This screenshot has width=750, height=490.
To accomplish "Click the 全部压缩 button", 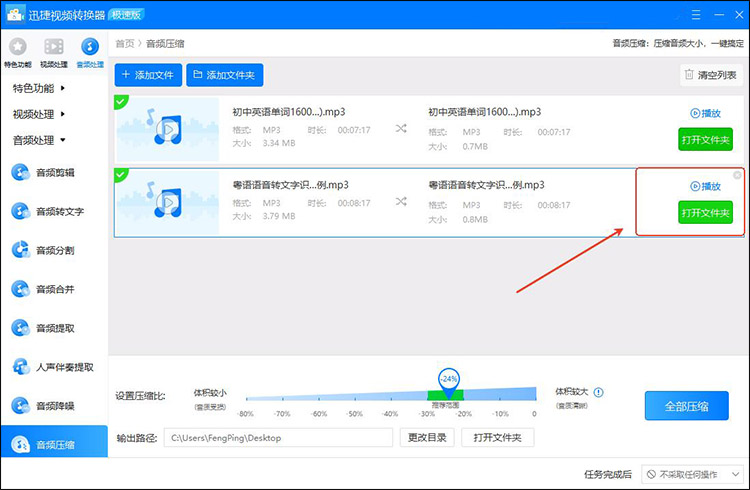I will (x=686, y=406).
